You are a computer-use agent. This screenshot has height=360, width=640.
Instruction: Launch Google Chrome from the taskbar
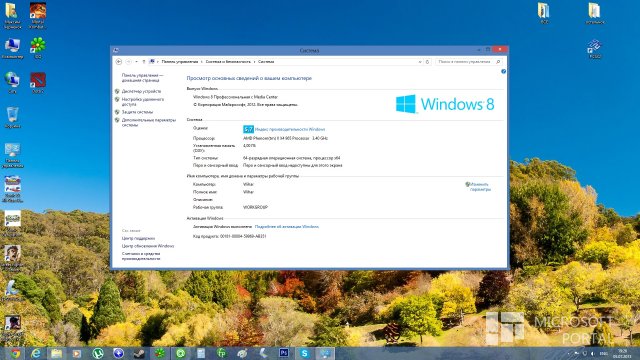[x=16, y=353]
